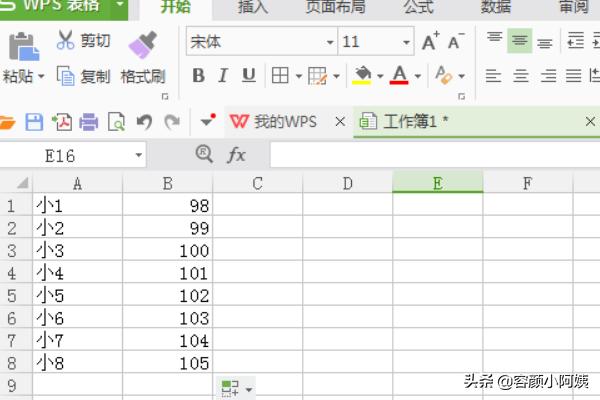This screenshot has width=600, height=400.
Task: Increase font size with A+ icon
Action: point(430,41)
